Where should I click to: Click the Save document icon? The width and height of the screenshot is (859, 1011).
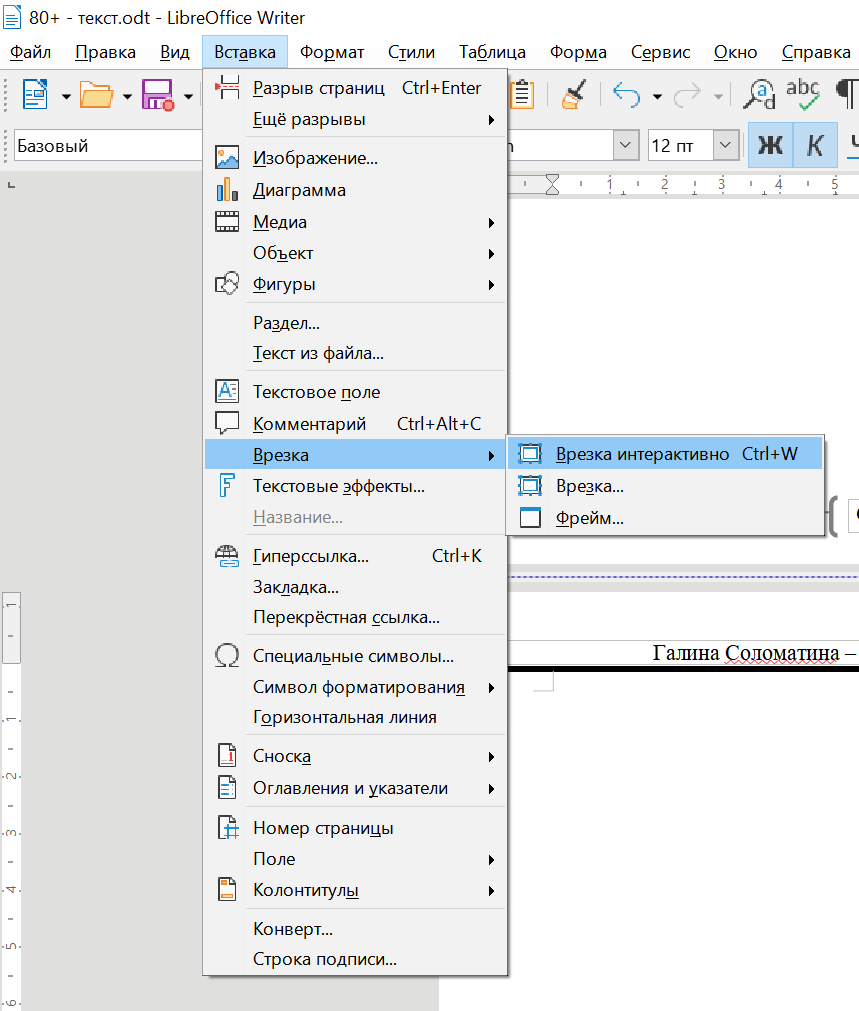point(158,95)
